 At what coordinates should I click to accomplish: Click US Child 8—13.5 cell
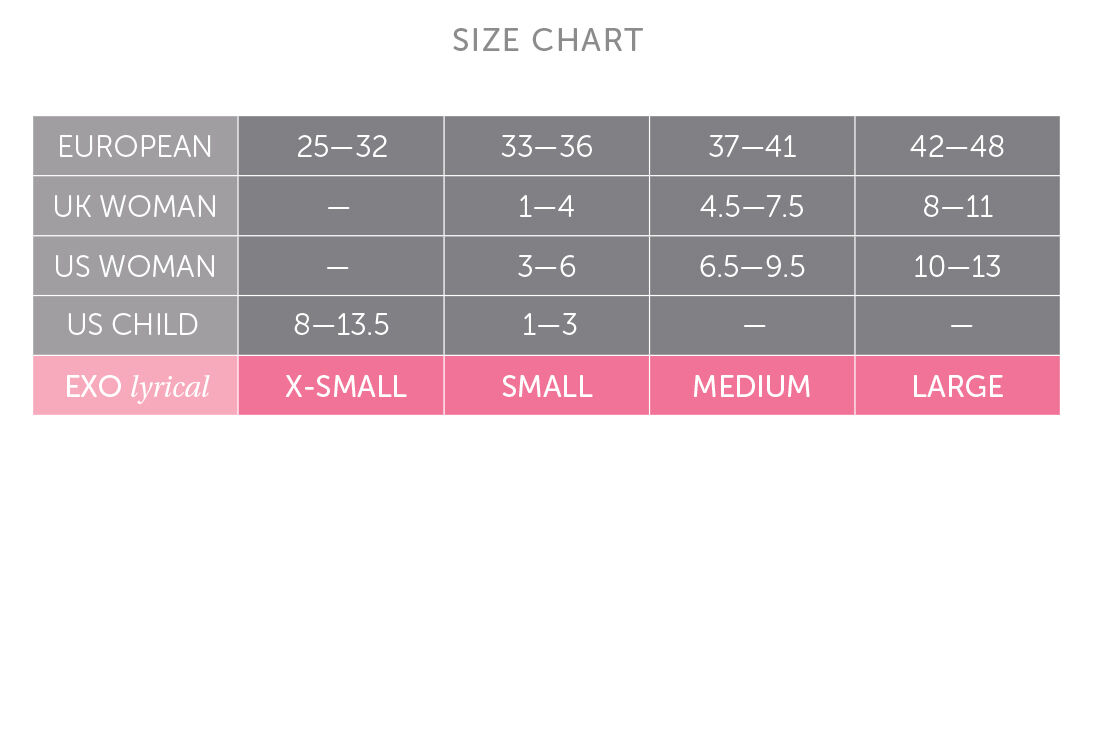342,325
